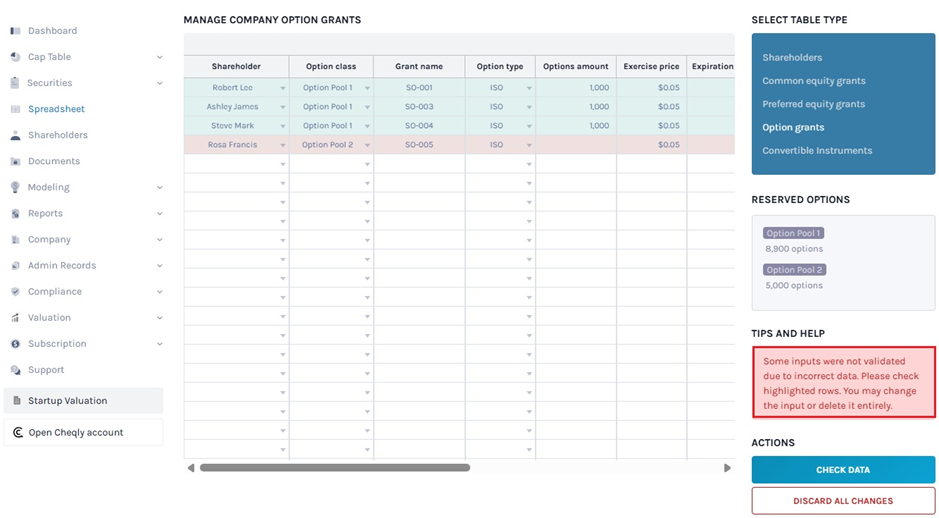Expand the Reports section chevron
Image resolution: width=939 pixels, height=518 pixels.
160,213
